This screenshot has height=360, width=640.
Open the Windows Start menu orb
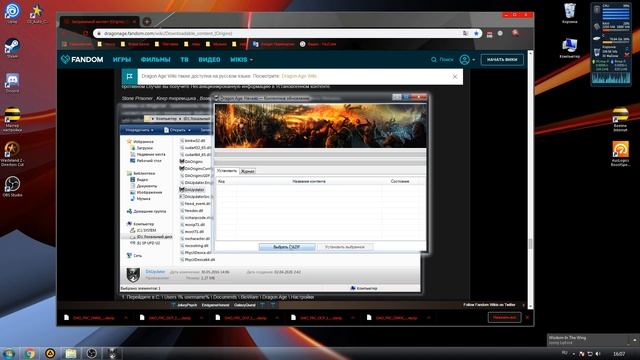point(8,353)
